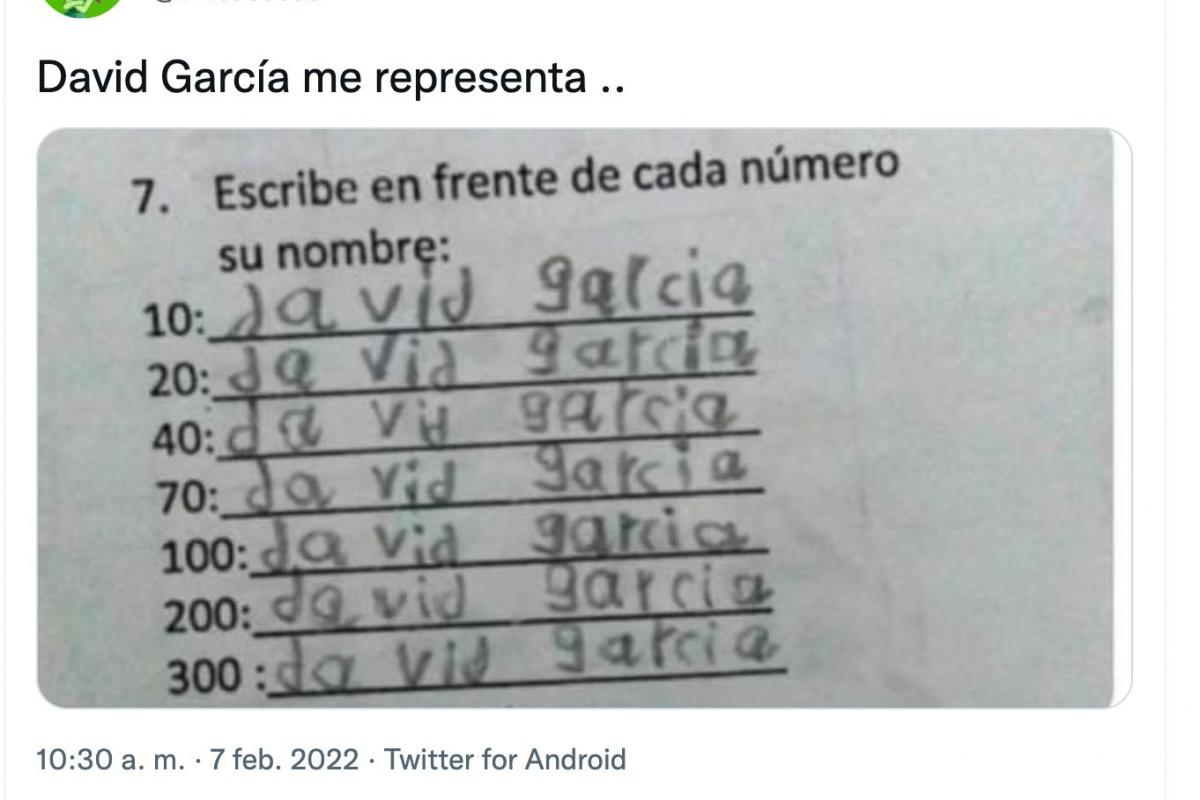Click the tweet text "David García me representa"
1200x800 pixels.
click(330, 78)
